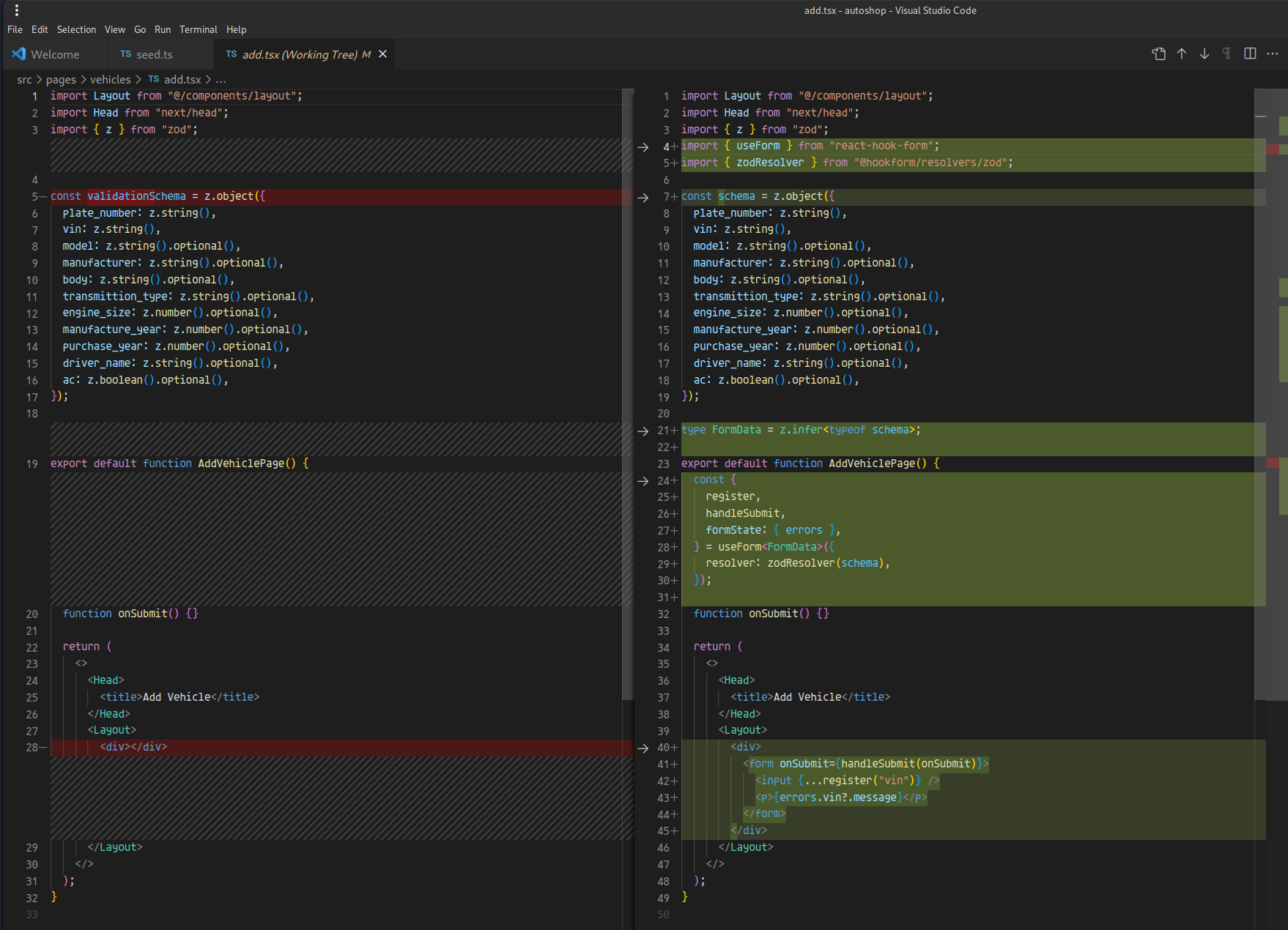Revert the FormData type block arrow
Viewport: 1288px width, 930px height.
click(x=643, y=431)
